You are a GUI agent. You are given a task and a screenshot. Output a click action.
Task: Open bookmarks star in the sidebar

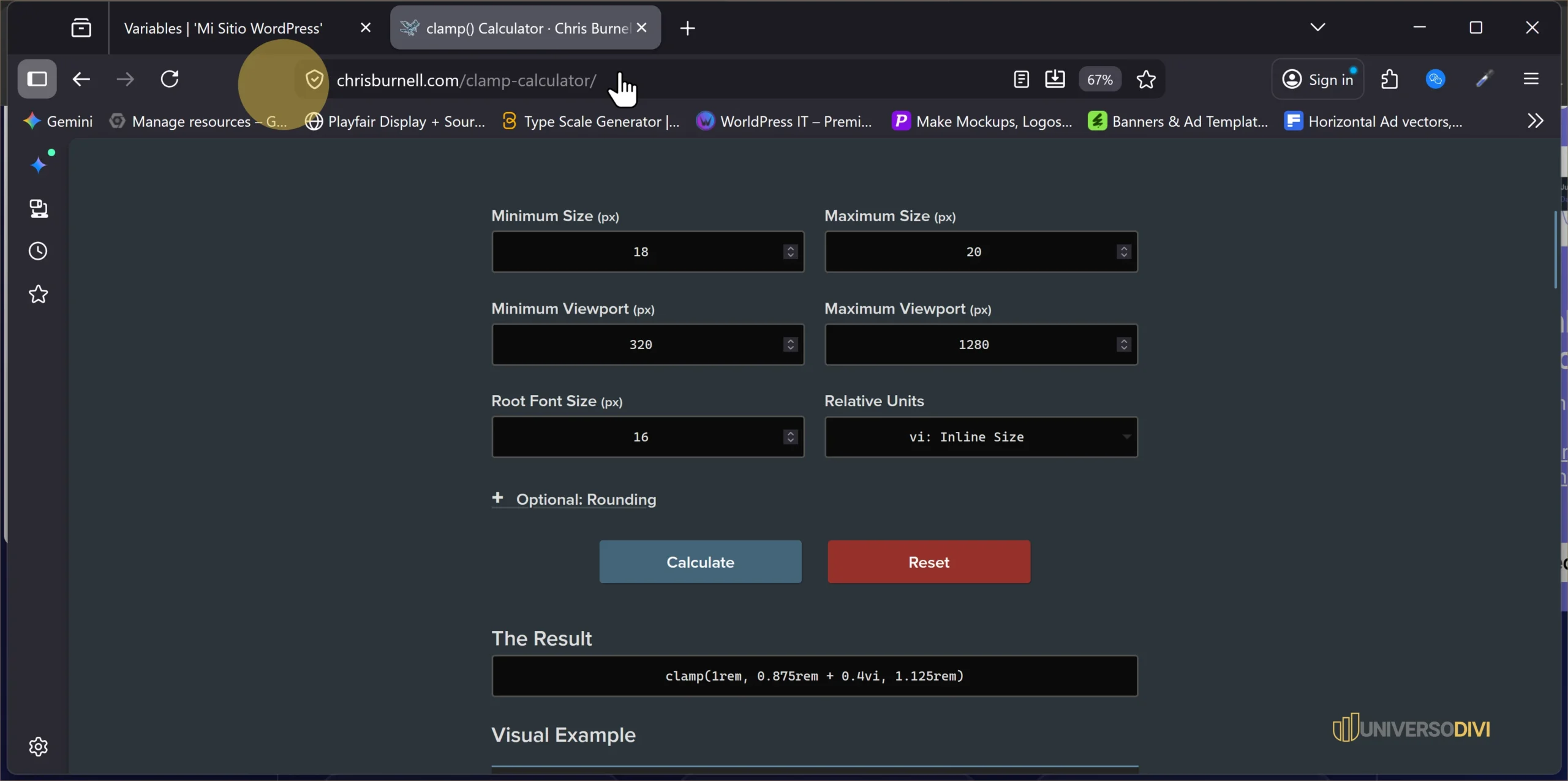pos(39,295)
